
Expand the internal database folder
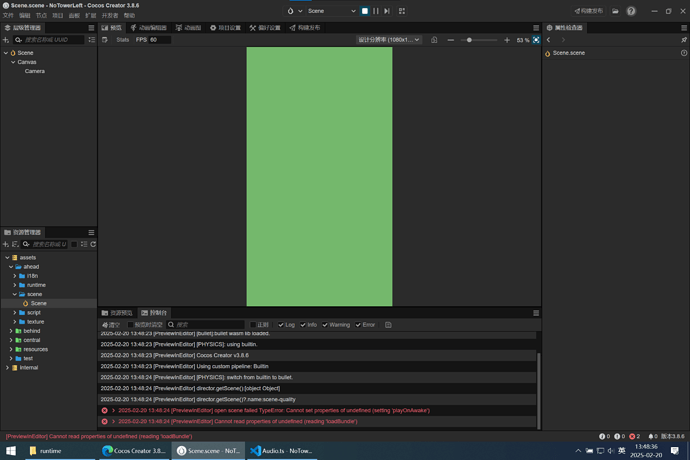(7, 368)
